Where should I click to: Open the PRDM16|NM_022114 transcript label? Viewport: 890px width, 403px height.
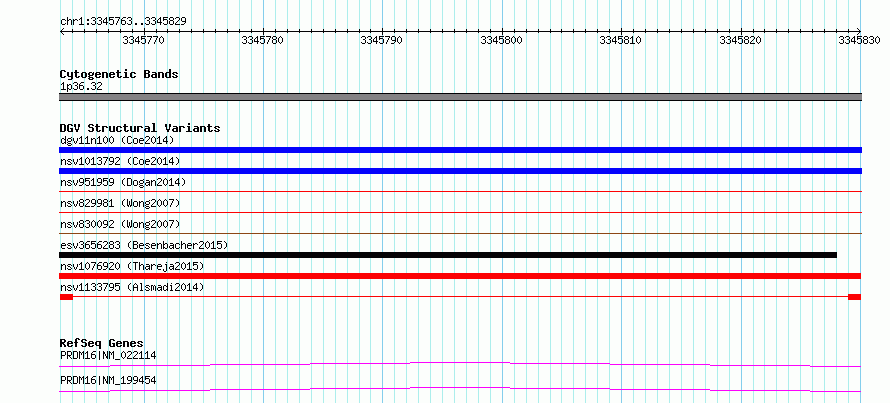[x=108, y=355]
